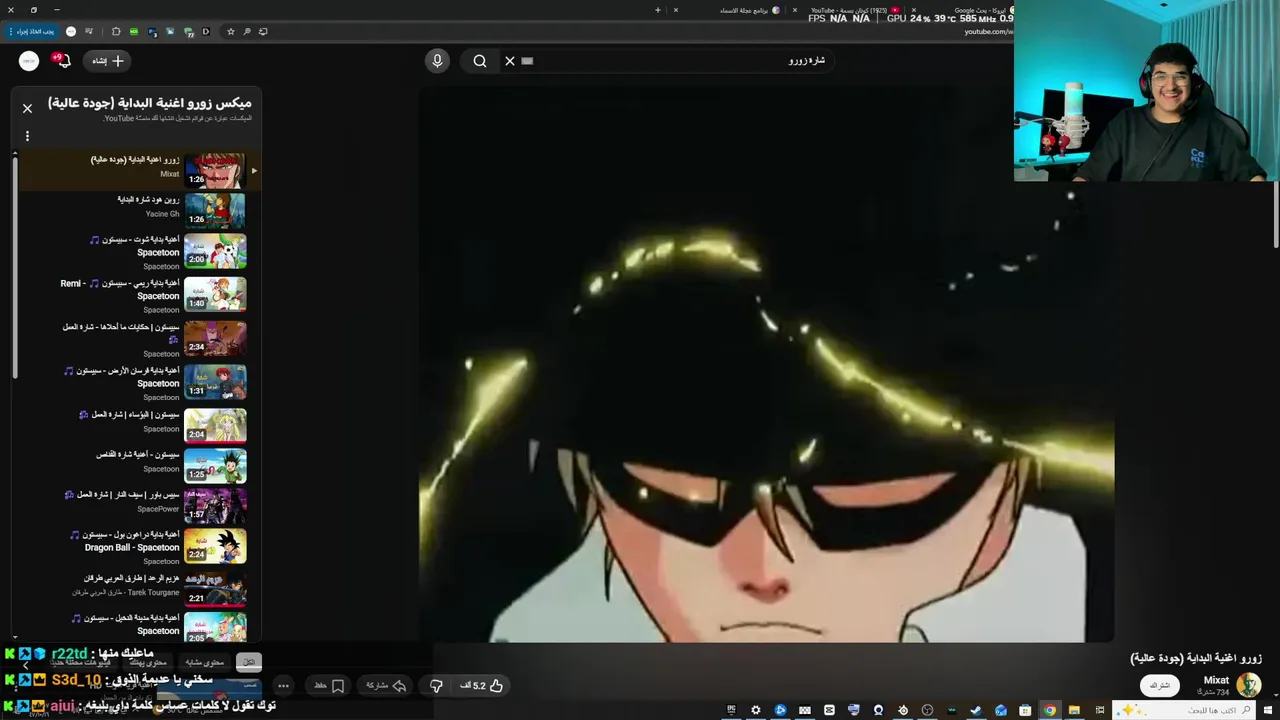Open YouTube notifications bell
Screen dimensions: 1280x720
coord(62,61)
